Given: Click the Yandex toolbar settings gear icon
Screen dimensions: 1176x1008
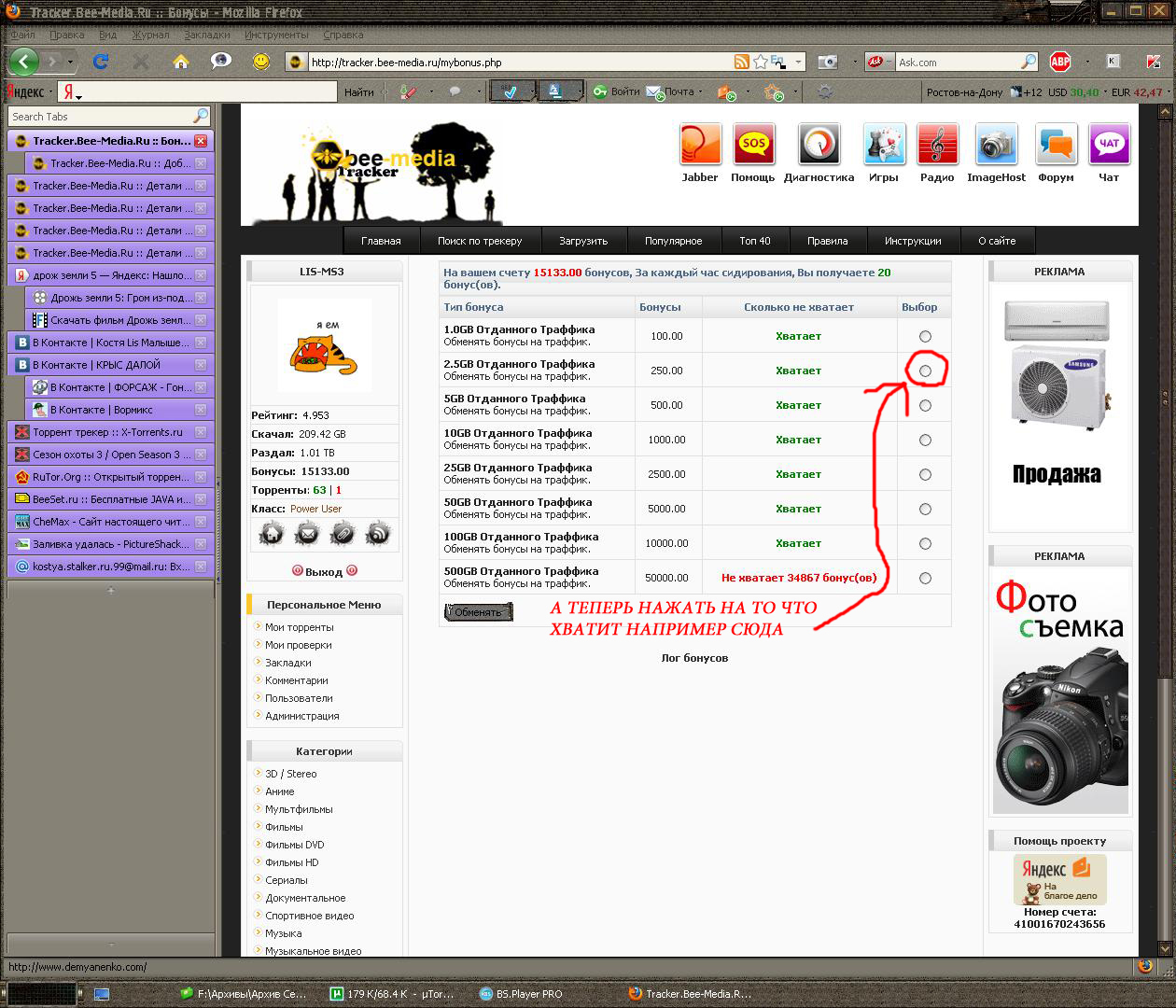Looking at the screenshot, I should click(x=825, y=91).
